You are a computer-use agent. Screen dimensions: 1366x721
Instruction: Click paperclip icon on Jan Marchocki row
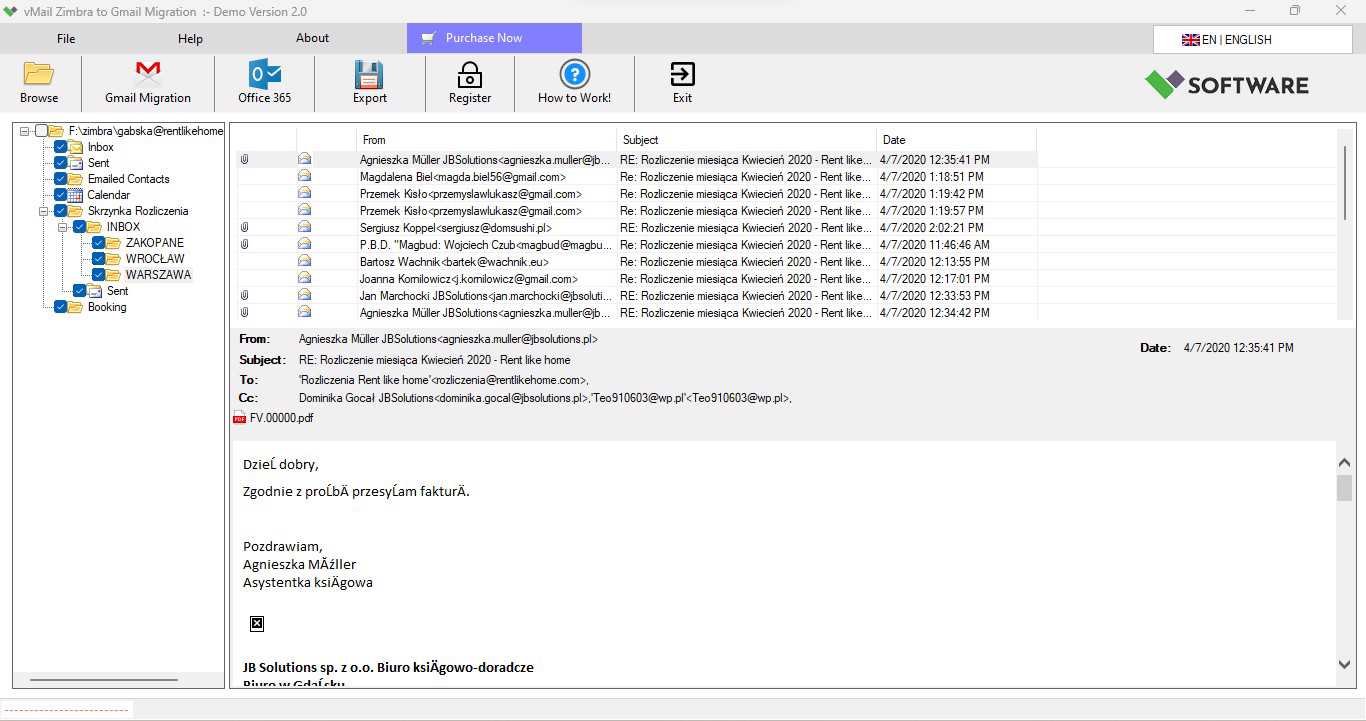click(x=244, y=296)
